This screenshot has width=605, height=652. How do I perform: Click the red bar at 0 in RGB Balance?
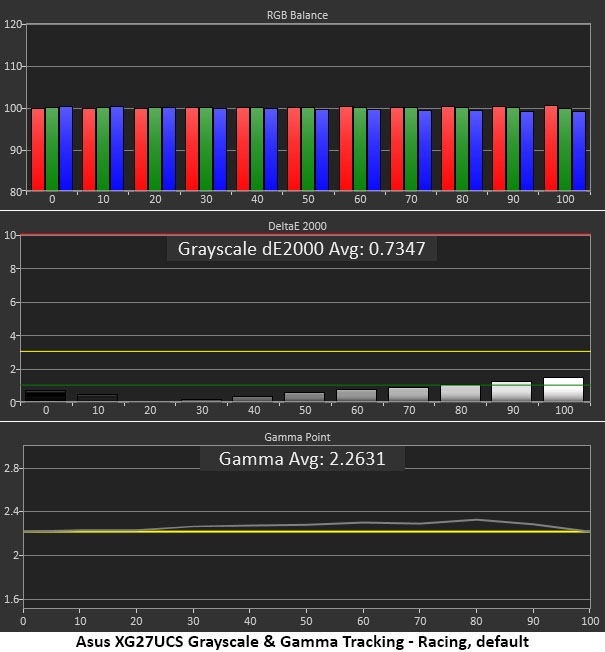(38, 150)
